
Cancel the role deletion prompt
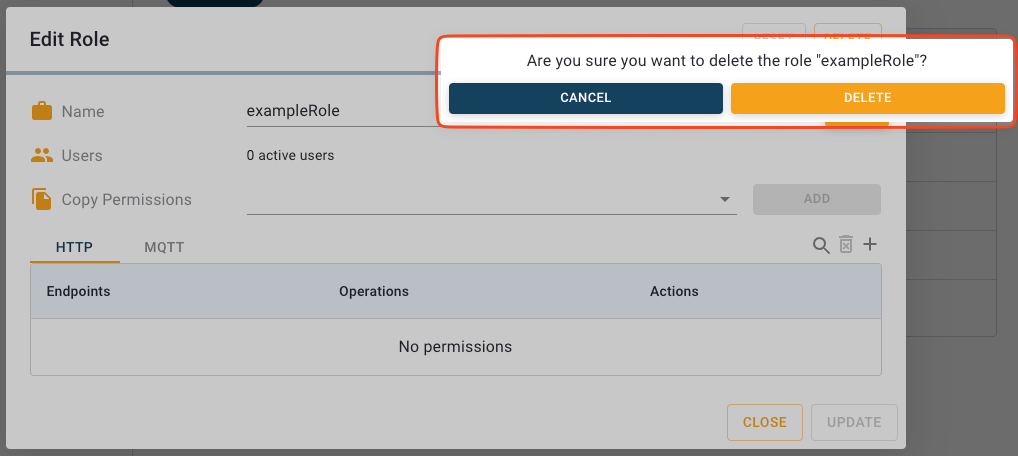585,98
